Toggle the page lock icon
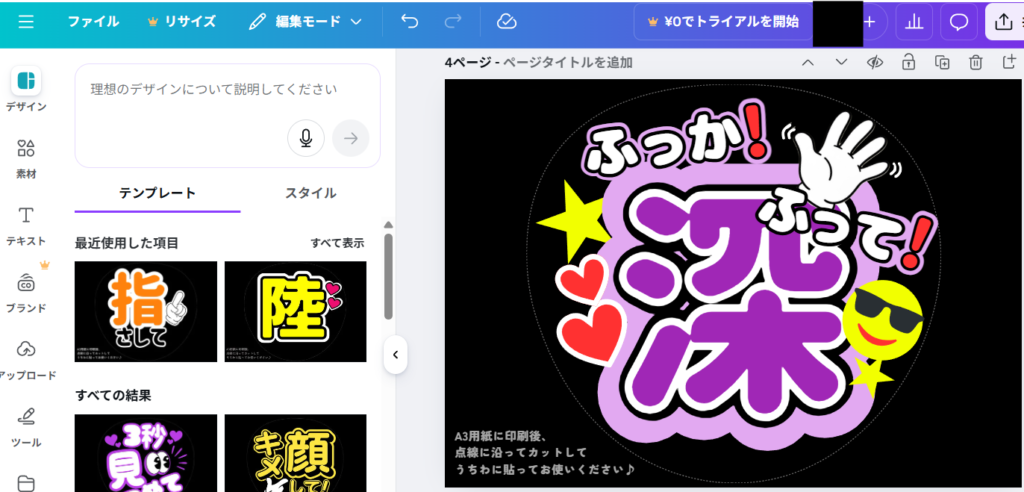 pos(908,62)
